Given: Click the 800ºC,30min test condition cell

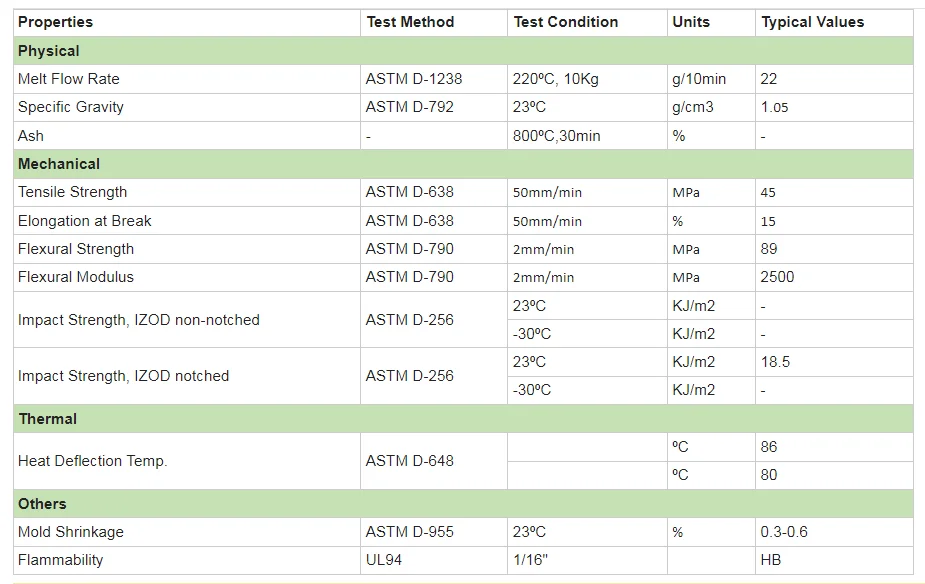Looking at the screenshot, I should 556,136.
